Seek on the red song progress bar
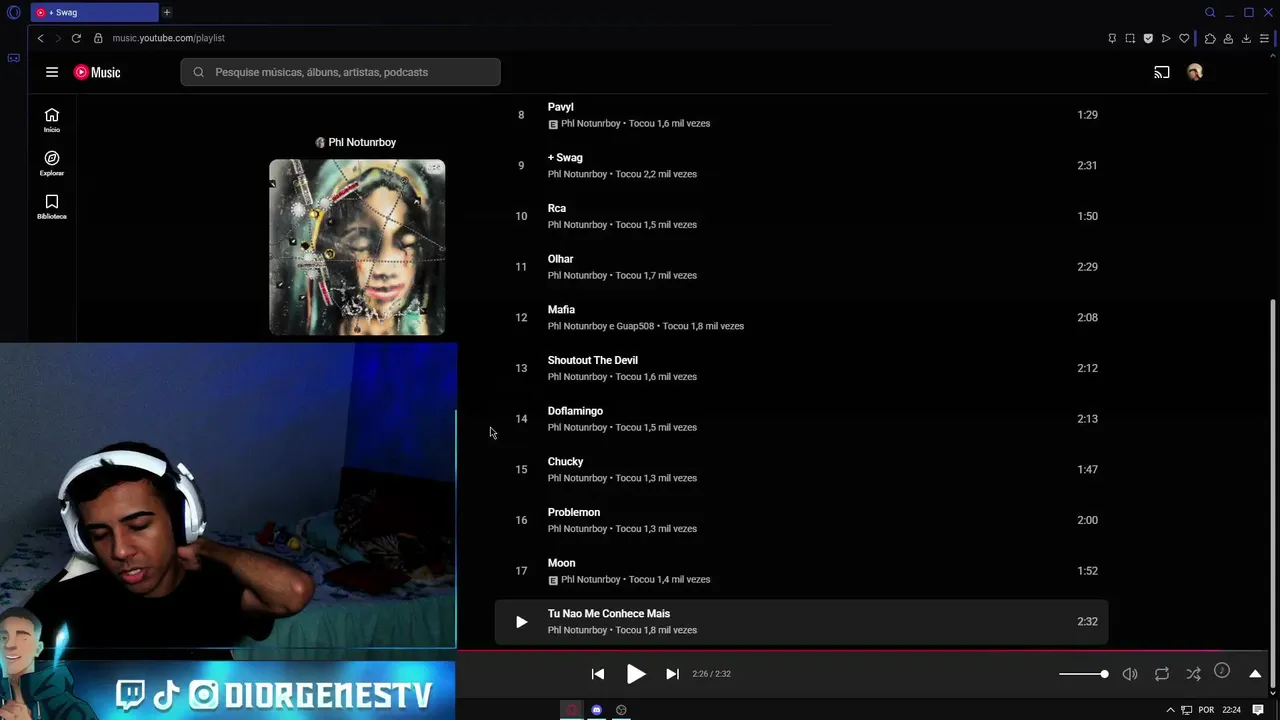 pyautogui.click(x=864, y=650)
